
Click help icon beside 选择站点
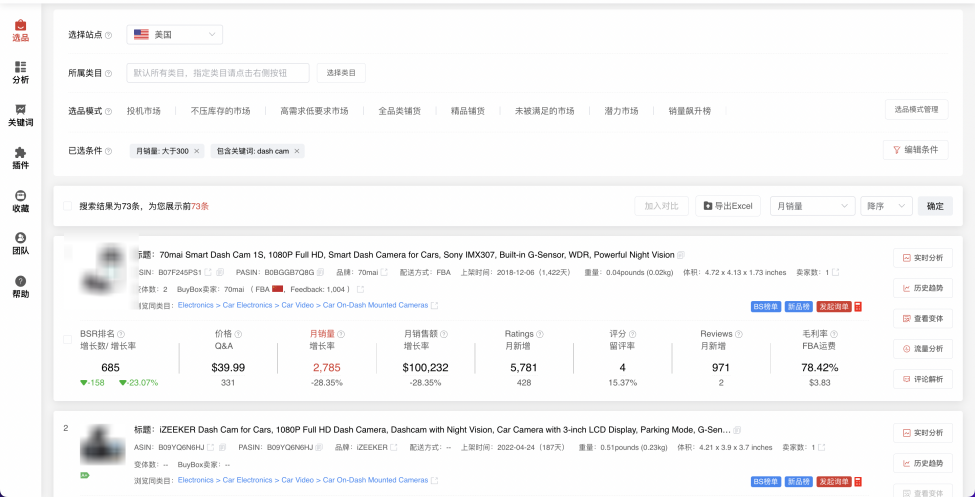(109, 35)
